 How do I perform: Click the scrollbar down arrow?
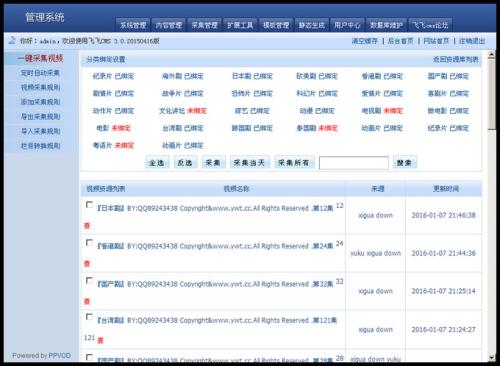coord(492,358)
